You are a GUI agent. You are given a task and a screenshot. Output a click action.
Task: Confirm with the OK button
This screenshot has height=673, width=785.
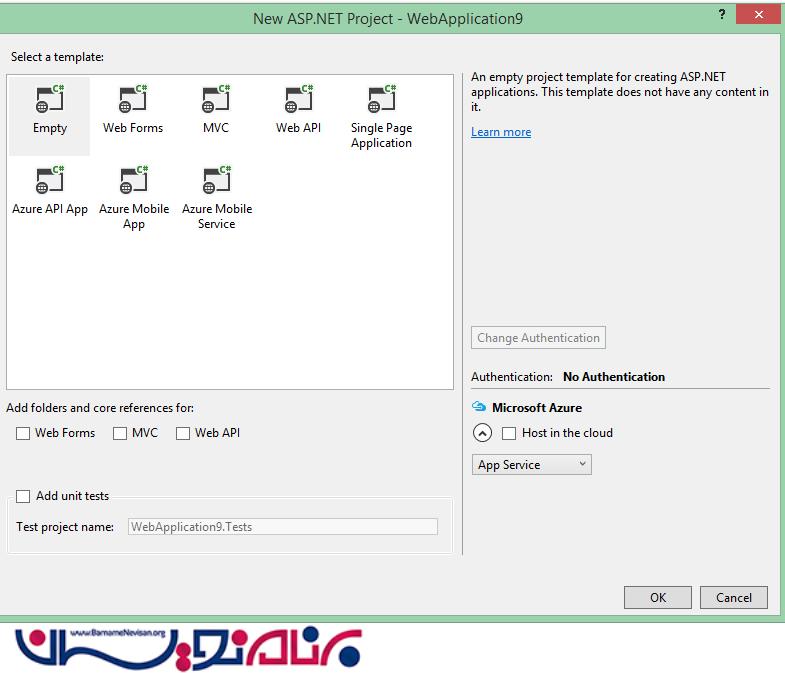coord(658,597)
